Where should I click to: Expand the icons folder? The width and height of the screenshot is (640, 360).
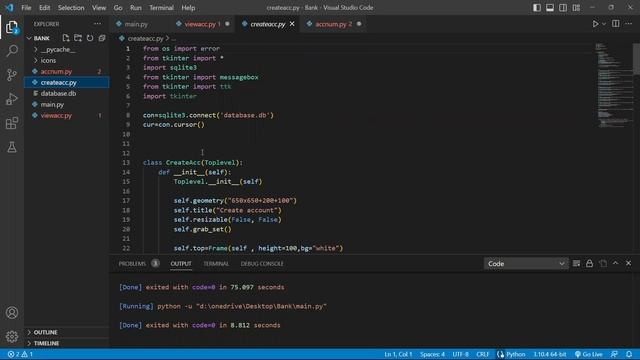click(48, 60)
